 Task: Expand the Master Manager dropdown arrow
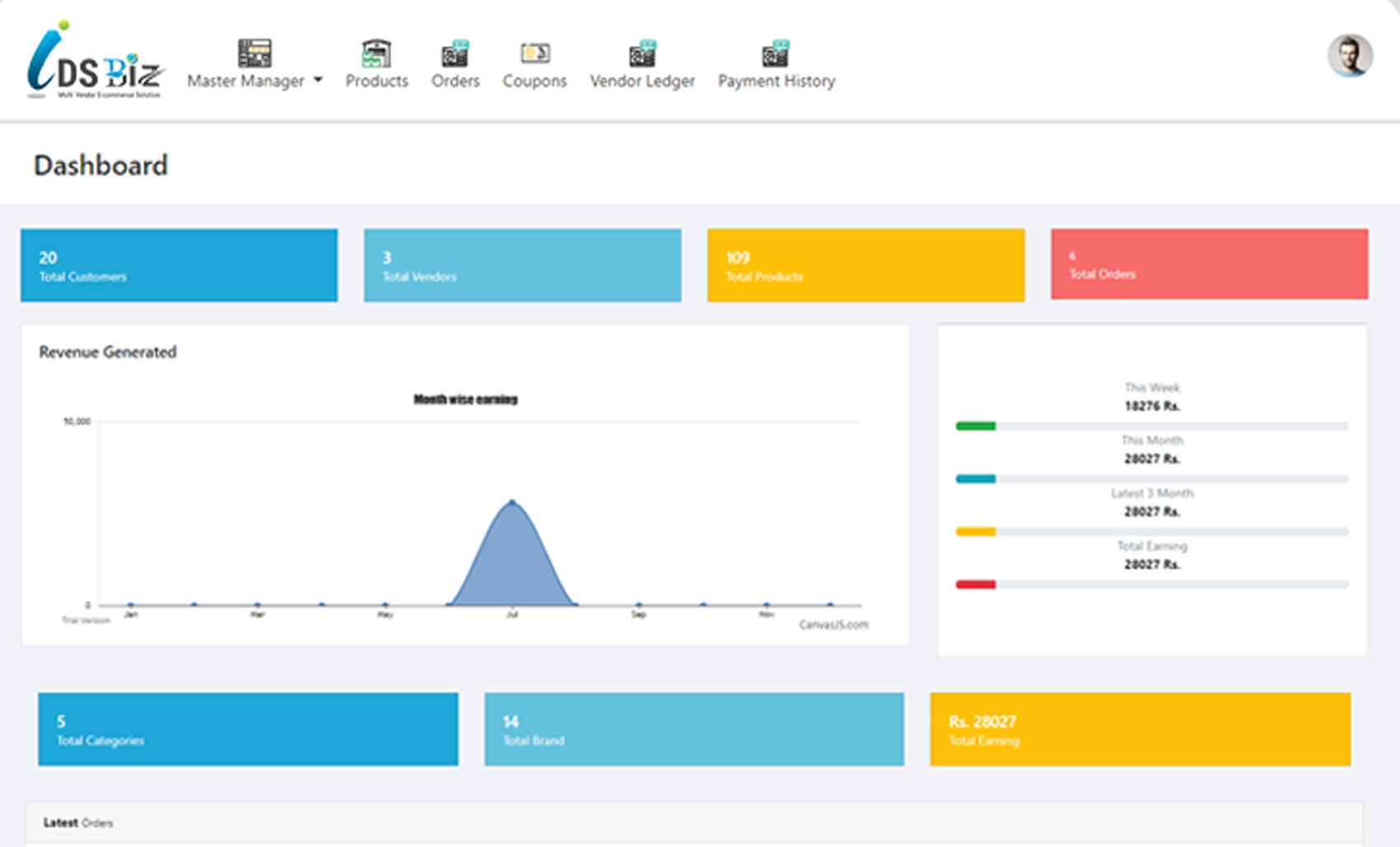click(x=319, y=80)
